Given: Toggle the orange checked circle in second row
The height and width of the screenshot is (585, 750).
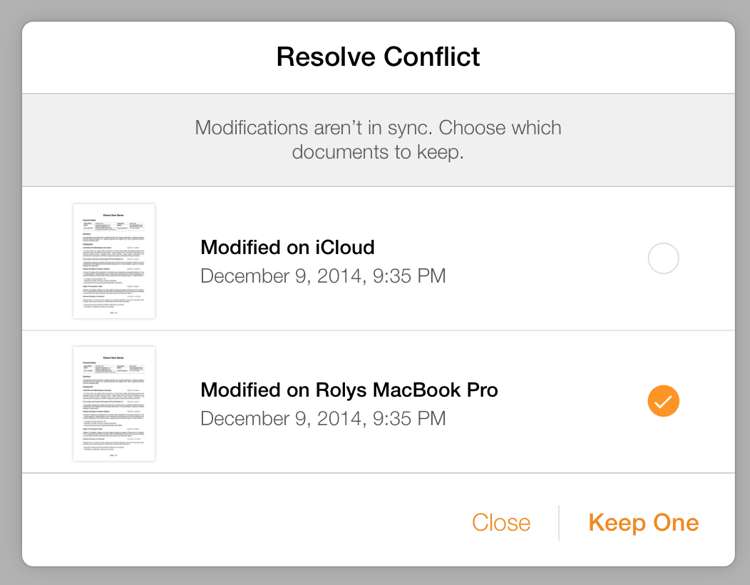Looking at the screenshot, I should [663, 402].
